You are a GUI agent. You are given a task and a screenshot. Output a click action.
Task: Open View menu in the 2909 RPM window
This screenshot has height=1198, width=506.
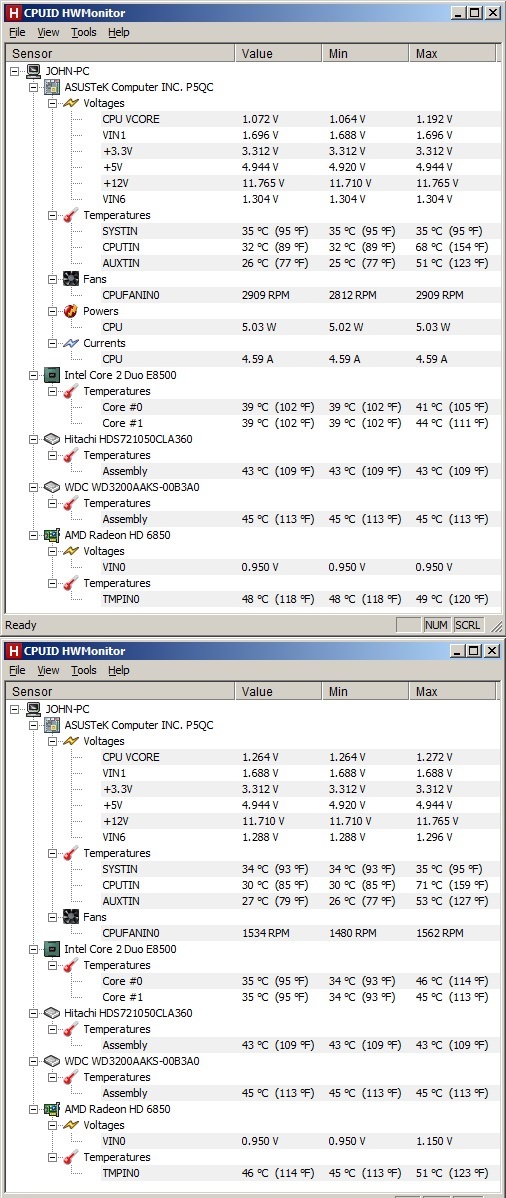48,32
